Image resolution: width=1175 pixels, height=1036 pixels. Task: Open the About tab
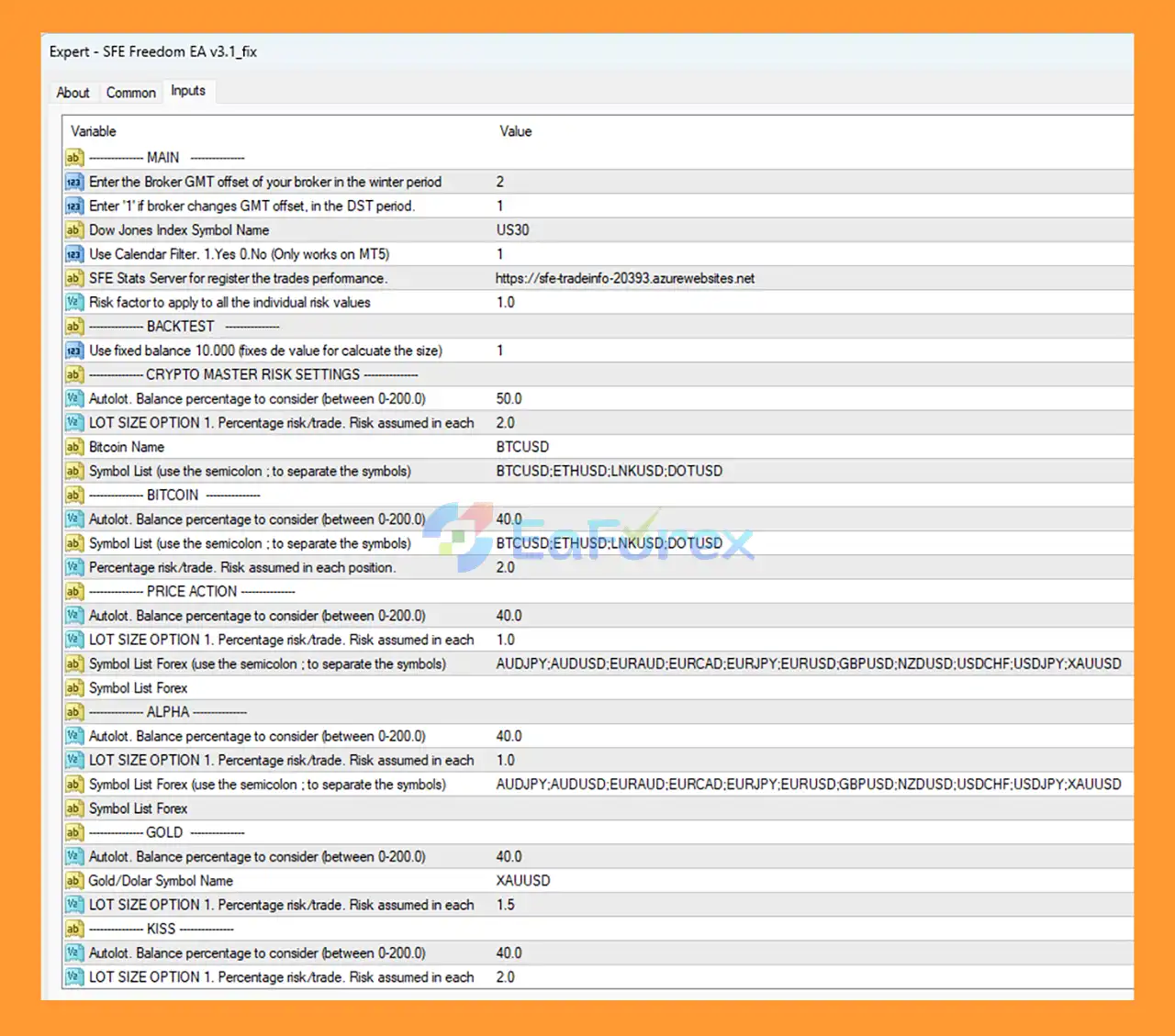(x=73, y=93)
